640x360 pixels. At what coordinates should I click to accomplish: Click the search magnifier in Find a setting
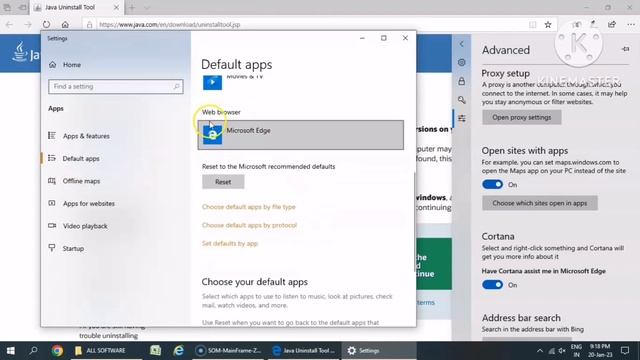(176, 87)
